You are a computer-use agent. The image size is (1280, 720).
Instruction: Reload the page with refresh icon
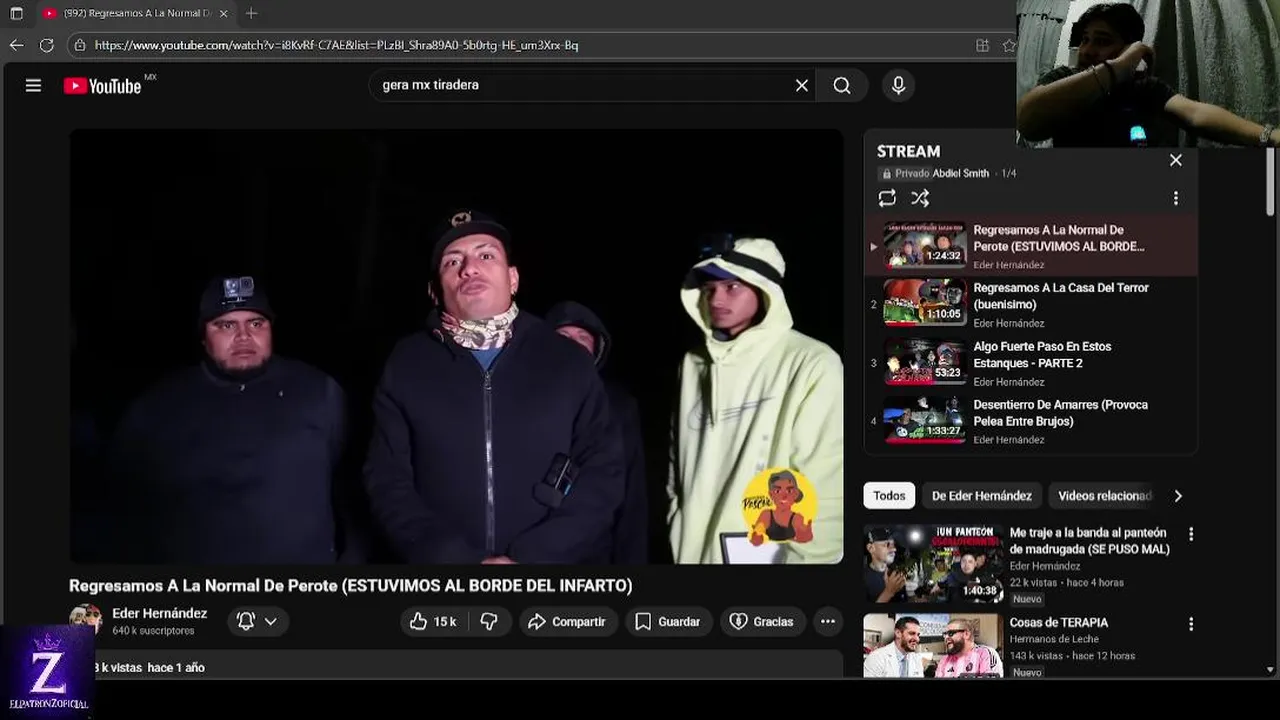46,45
